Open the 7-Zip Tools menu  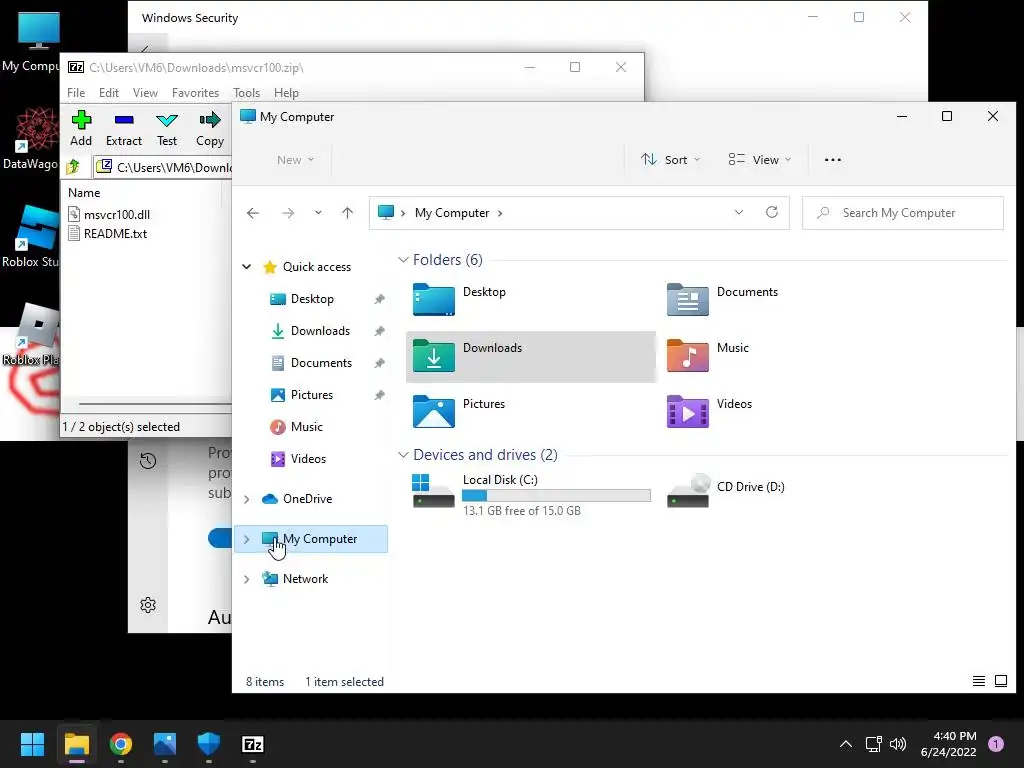click(x=246, y=93)
